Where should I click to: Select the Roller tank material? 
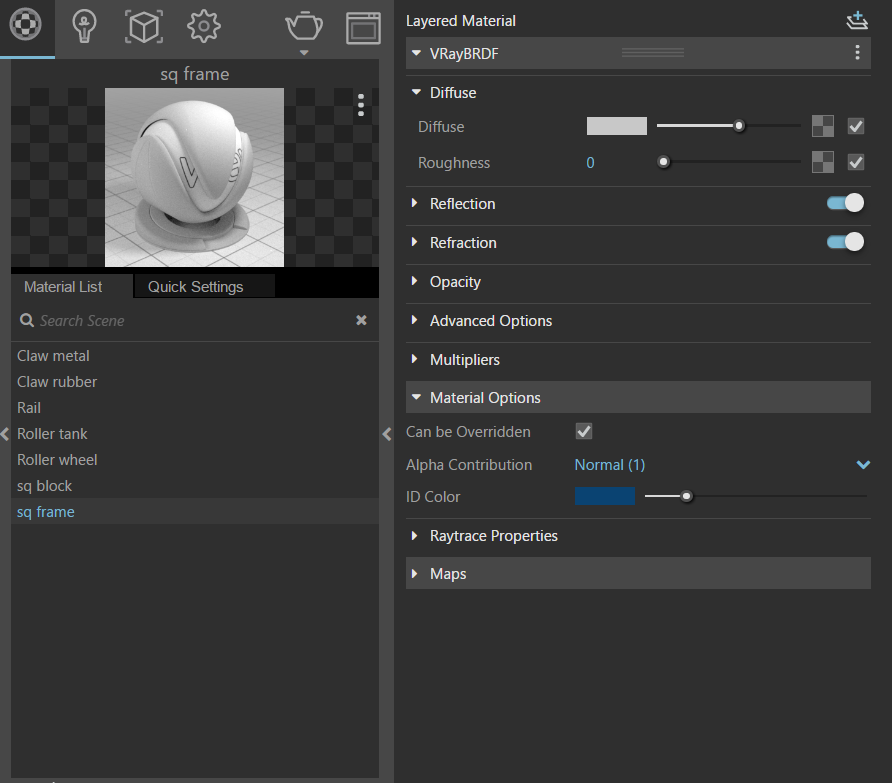(52, 434)
